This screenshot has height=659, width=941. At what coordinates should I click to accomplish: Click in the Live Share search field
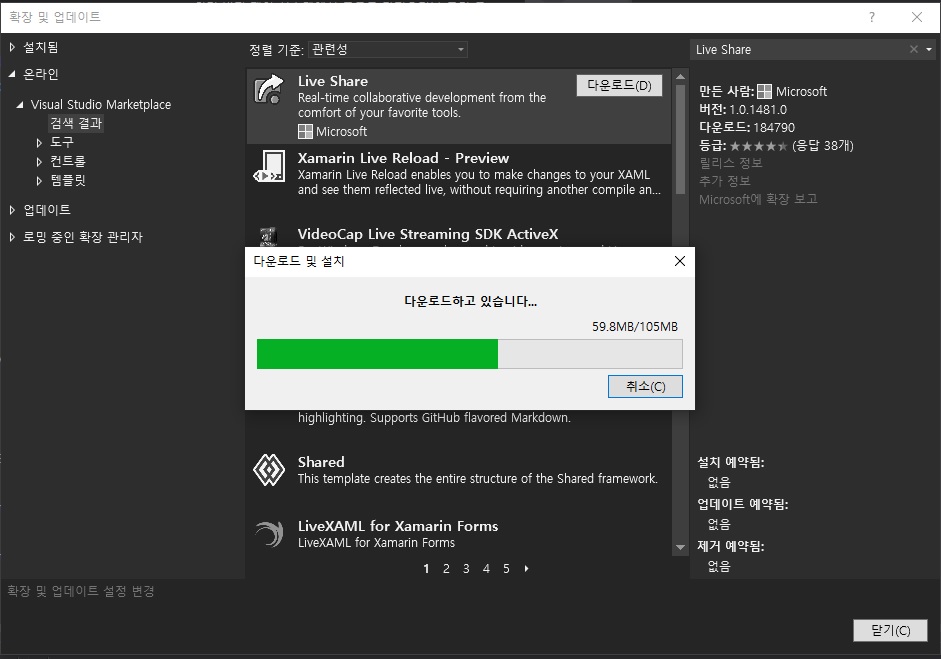tap(798, 50)
